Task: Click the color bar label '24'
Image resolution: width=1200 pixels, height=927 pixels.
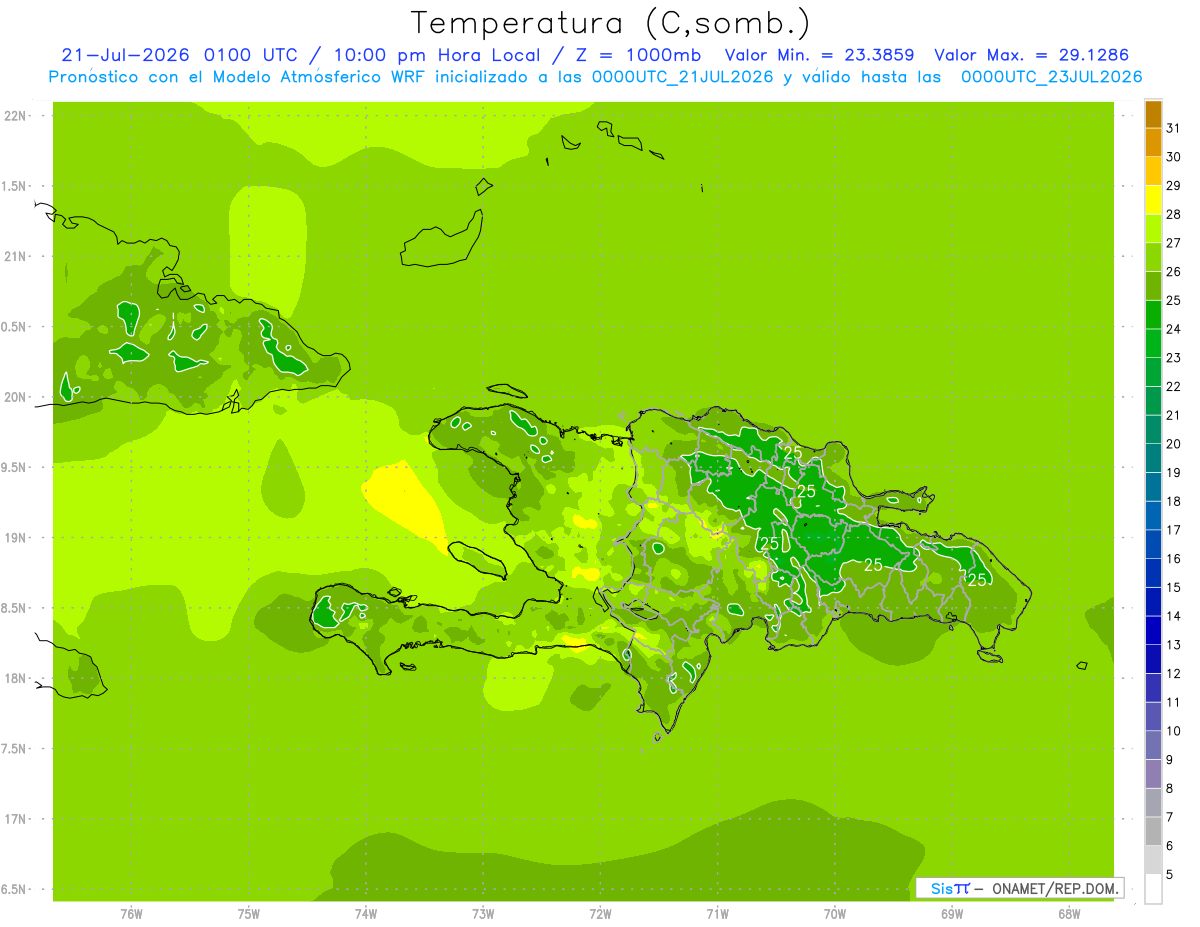Action: (x=1173, y=329)
